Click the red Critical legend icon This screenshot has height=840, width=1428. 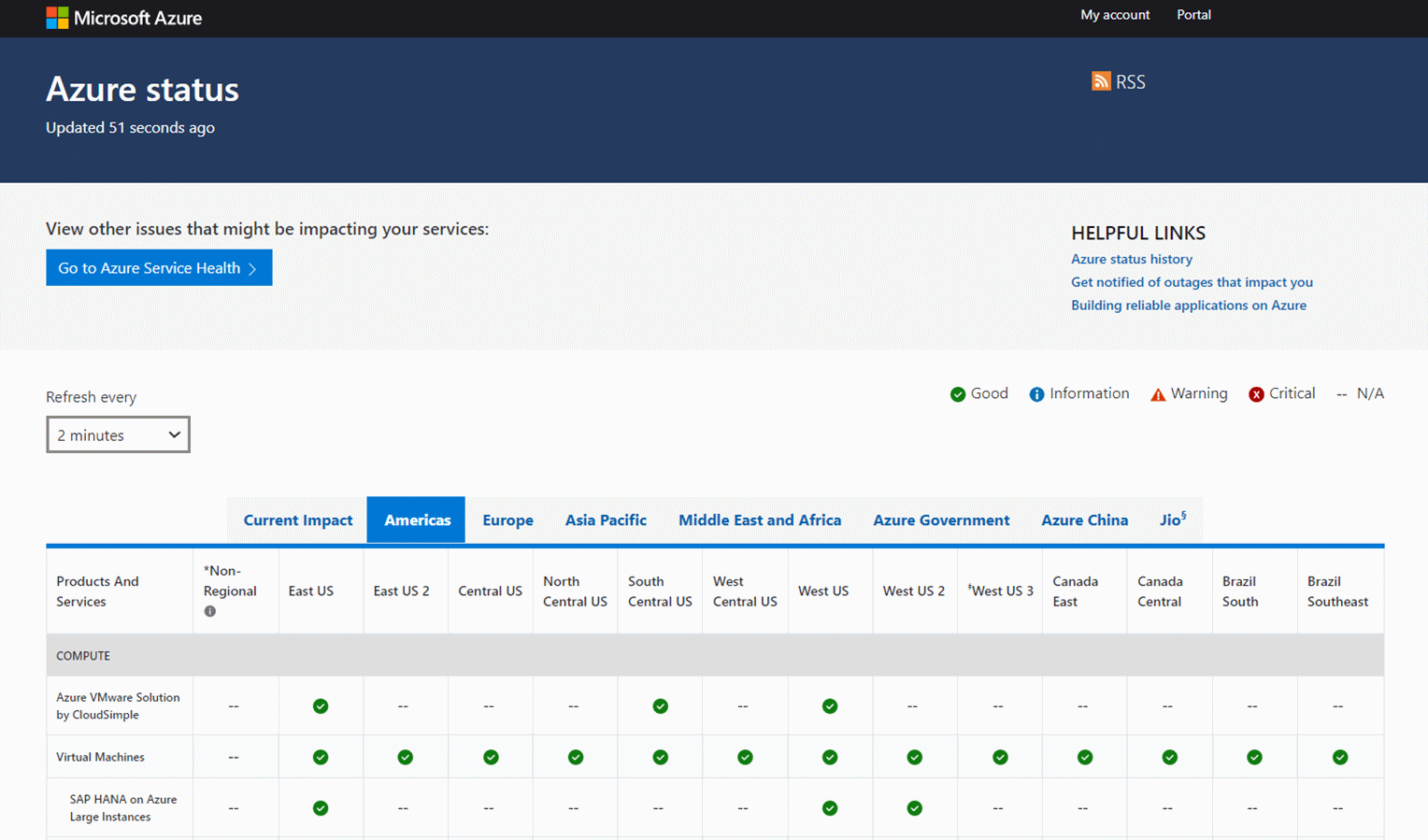(x=1256, y=393)
